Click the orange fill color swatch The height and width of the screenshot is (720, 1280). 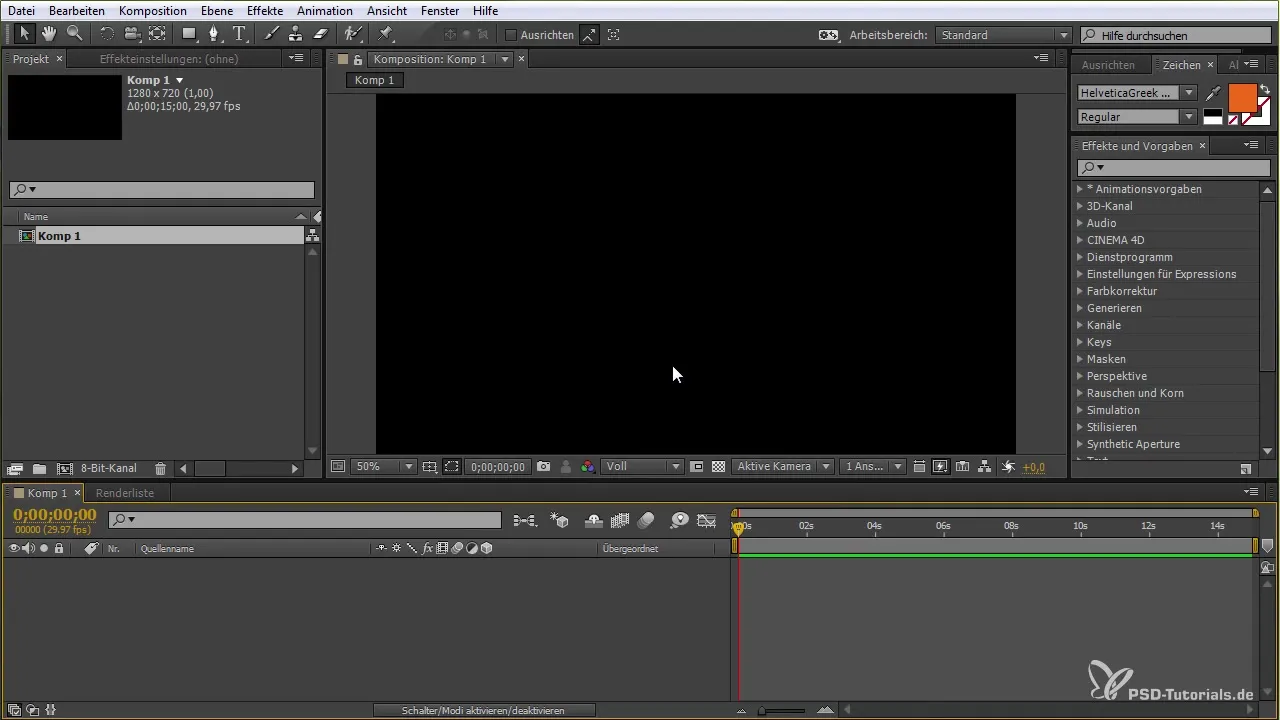[1241, 97]
